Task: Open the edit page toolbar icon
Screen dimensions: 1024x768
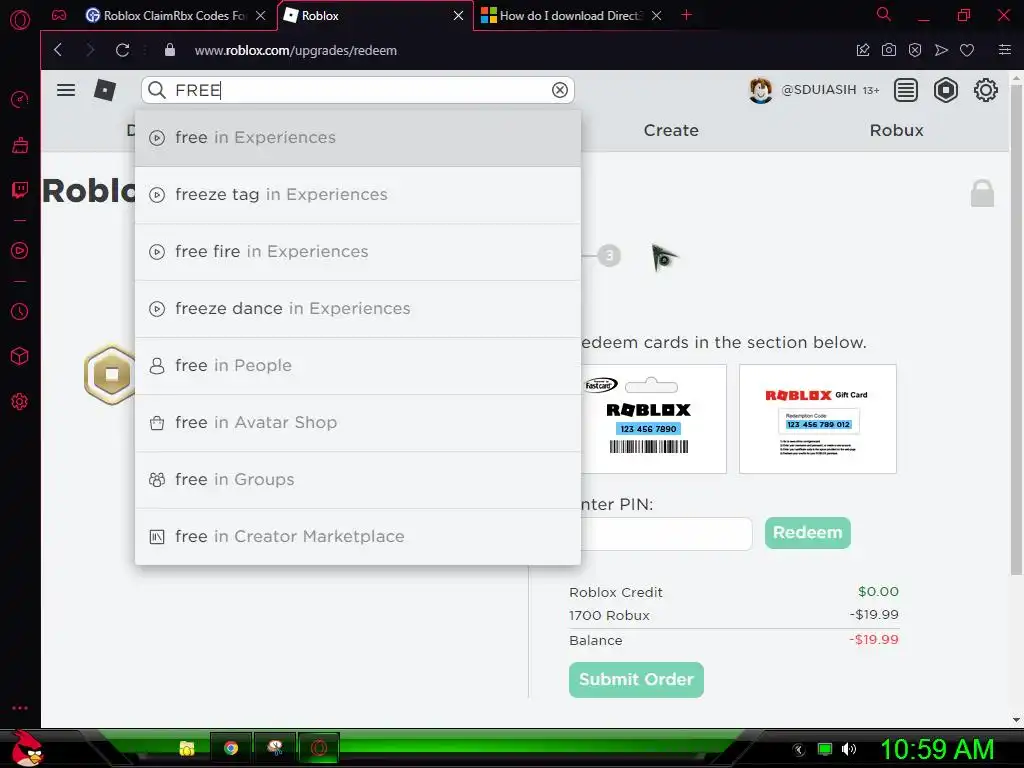Action: pyautogui.click(x=863, y=50)
